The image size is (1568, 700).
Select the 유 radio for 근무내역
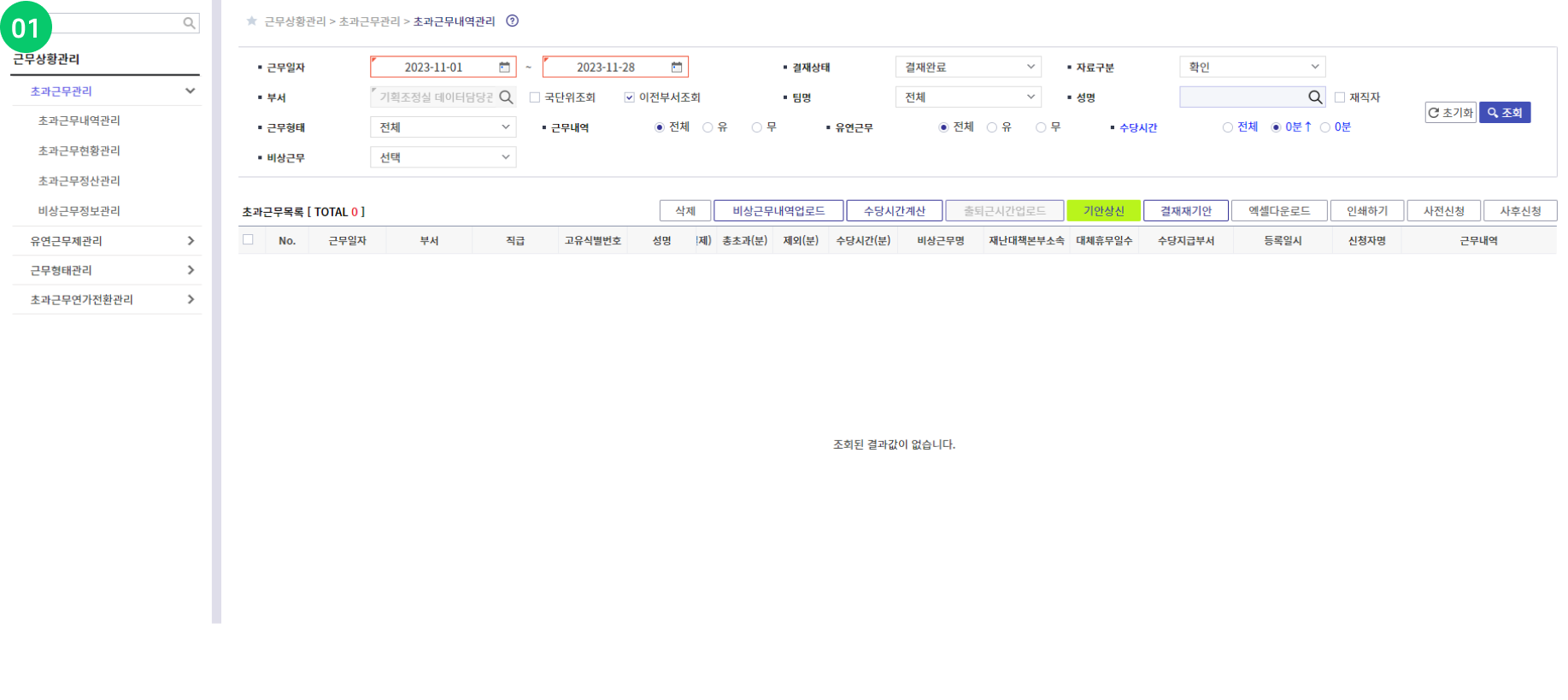[x=708, y=127]
